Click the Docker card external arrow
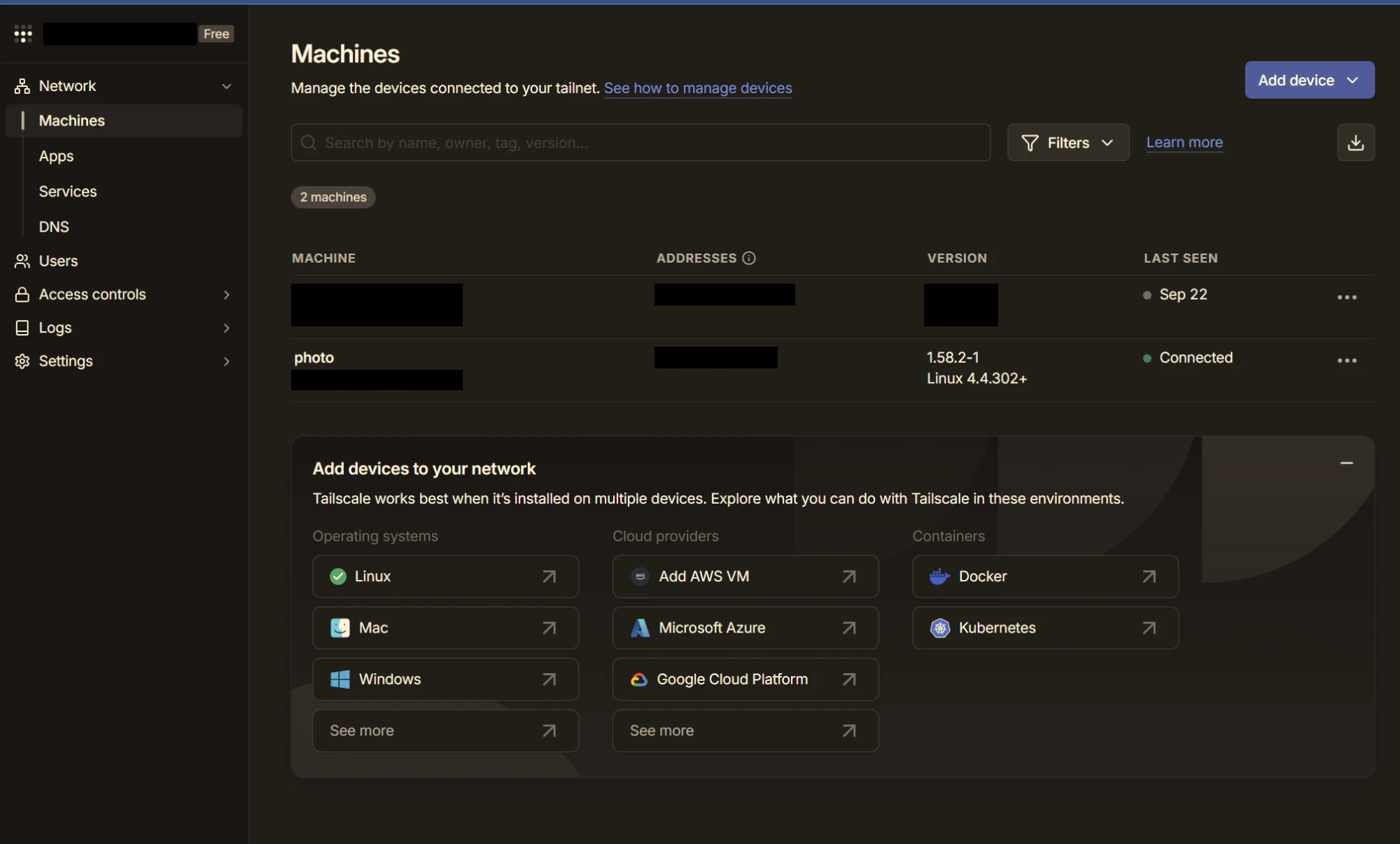Viewport: 1400px width, 844px height. coord(1149,576)
